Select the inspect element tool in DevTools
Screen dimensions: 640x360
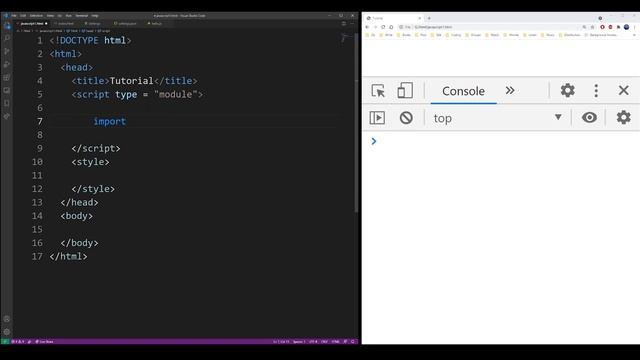coord(378,91)
